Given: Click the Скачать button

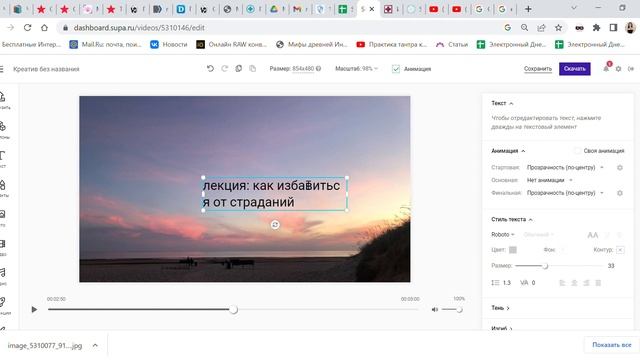Looking at the screenshot, I should 575,69.
